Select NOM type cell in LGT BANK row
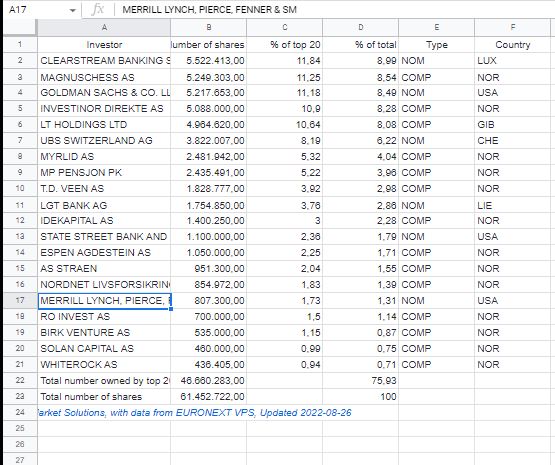 [x=436, y=205]
